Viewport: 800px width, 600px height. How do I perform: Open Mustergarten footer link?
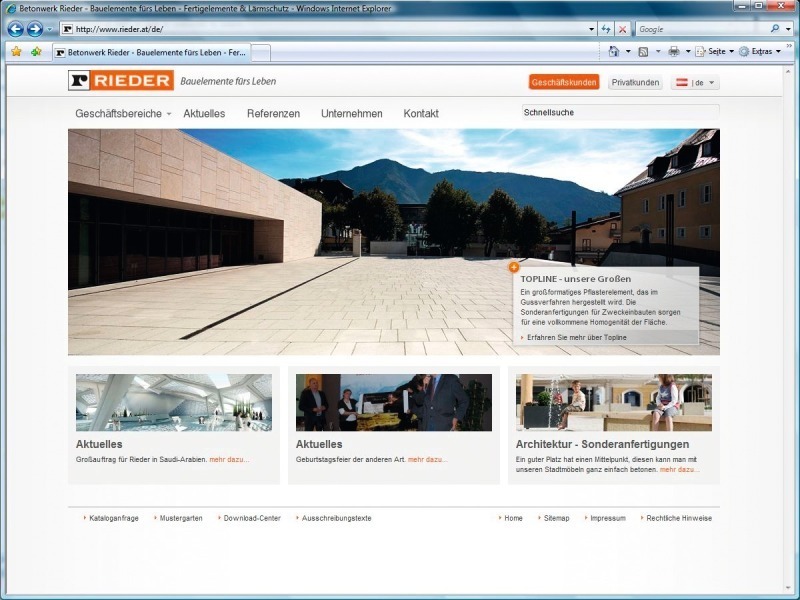tap(181, 518)
